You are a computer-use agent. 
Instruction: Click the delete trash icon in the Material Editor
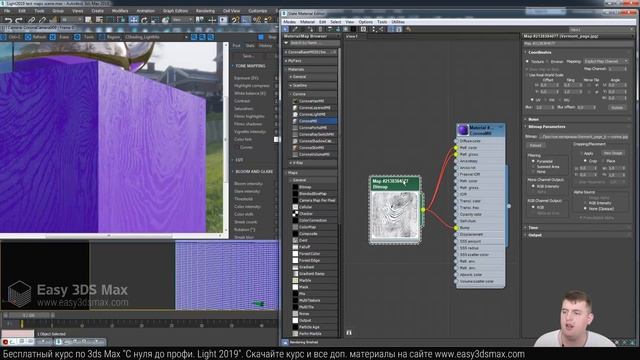[320, 29]
